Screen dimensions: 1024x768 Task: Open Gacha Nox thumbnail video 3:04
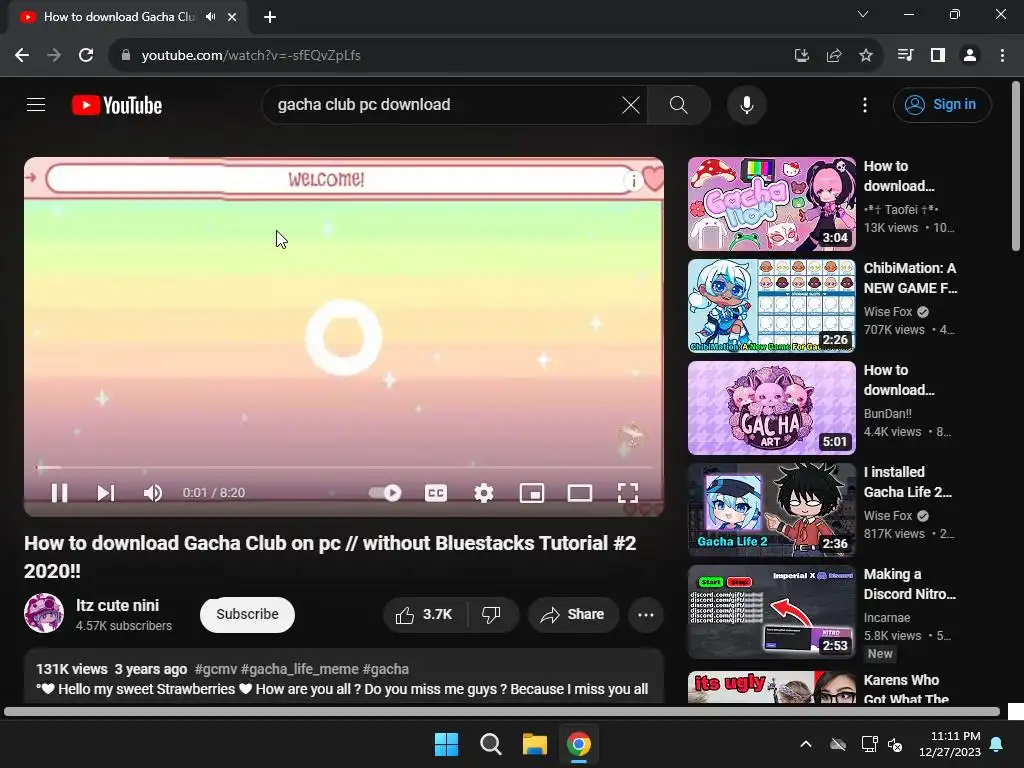point(771,204)
